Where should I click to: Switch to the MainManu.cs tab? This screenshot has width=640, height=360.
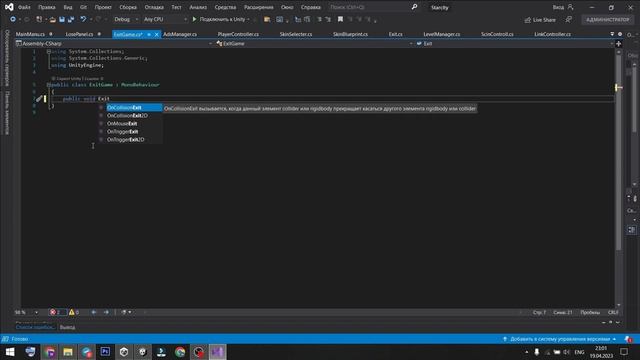[x=30, y=34]
